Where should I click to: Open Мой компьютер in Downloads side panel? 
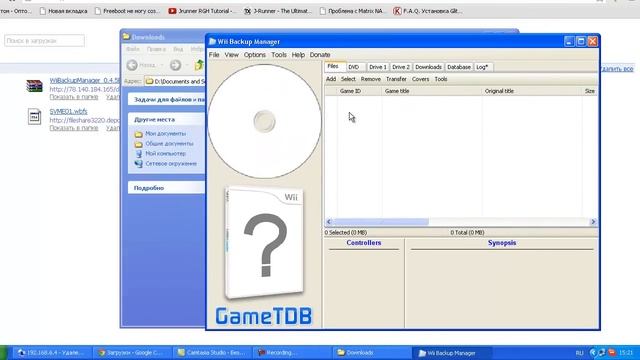tap(165, 153)
